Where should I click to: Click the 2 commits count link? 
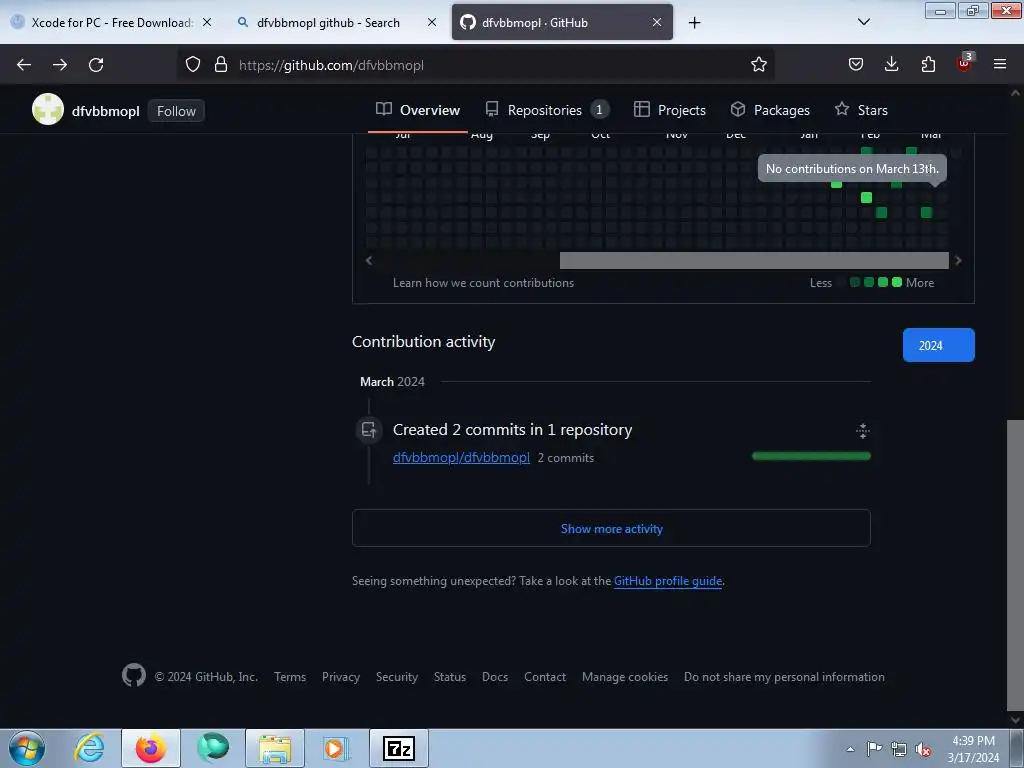pos(566,458)
